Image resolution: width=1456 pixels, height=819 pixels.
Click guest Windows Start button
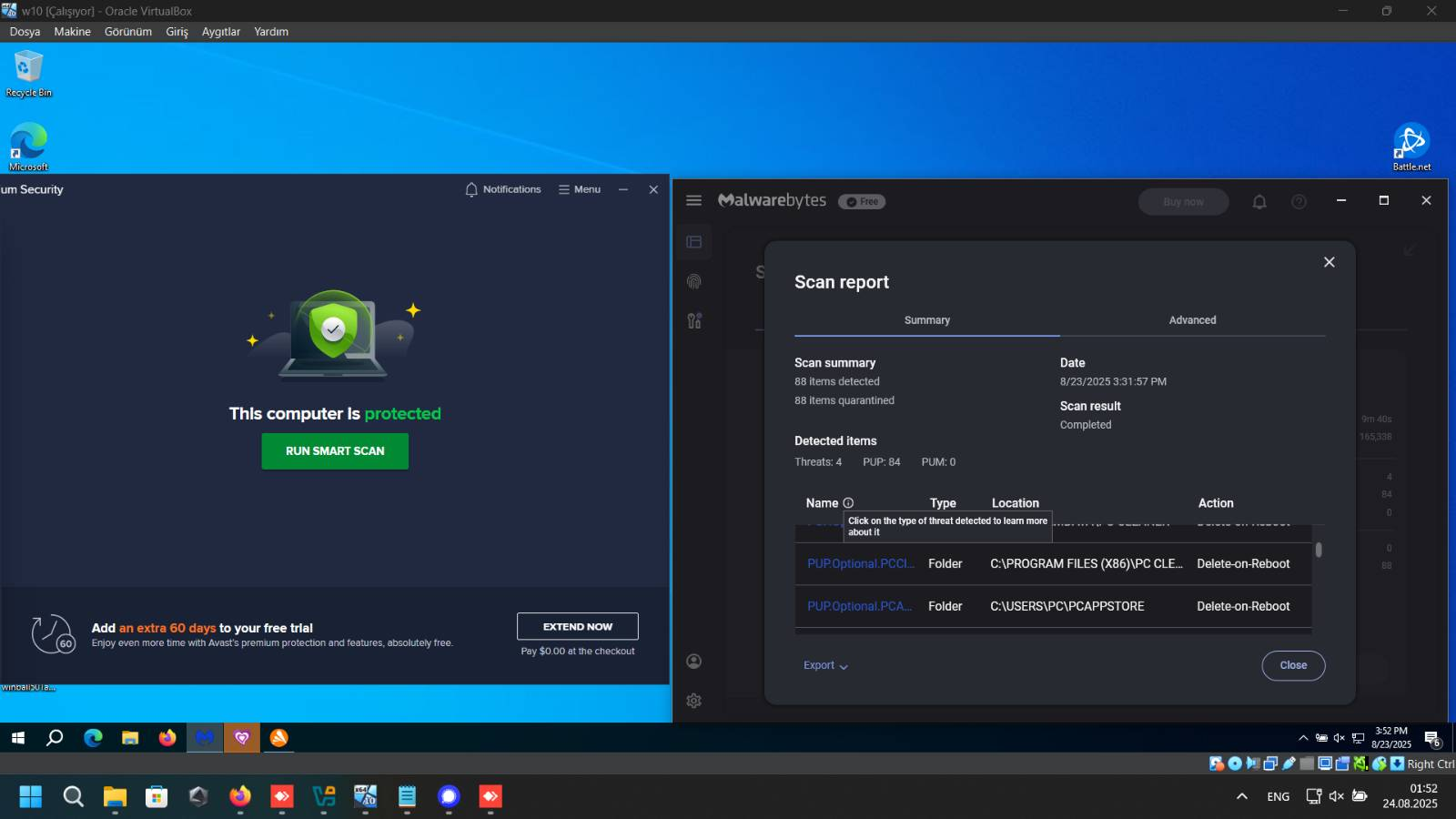coord(17,738)
